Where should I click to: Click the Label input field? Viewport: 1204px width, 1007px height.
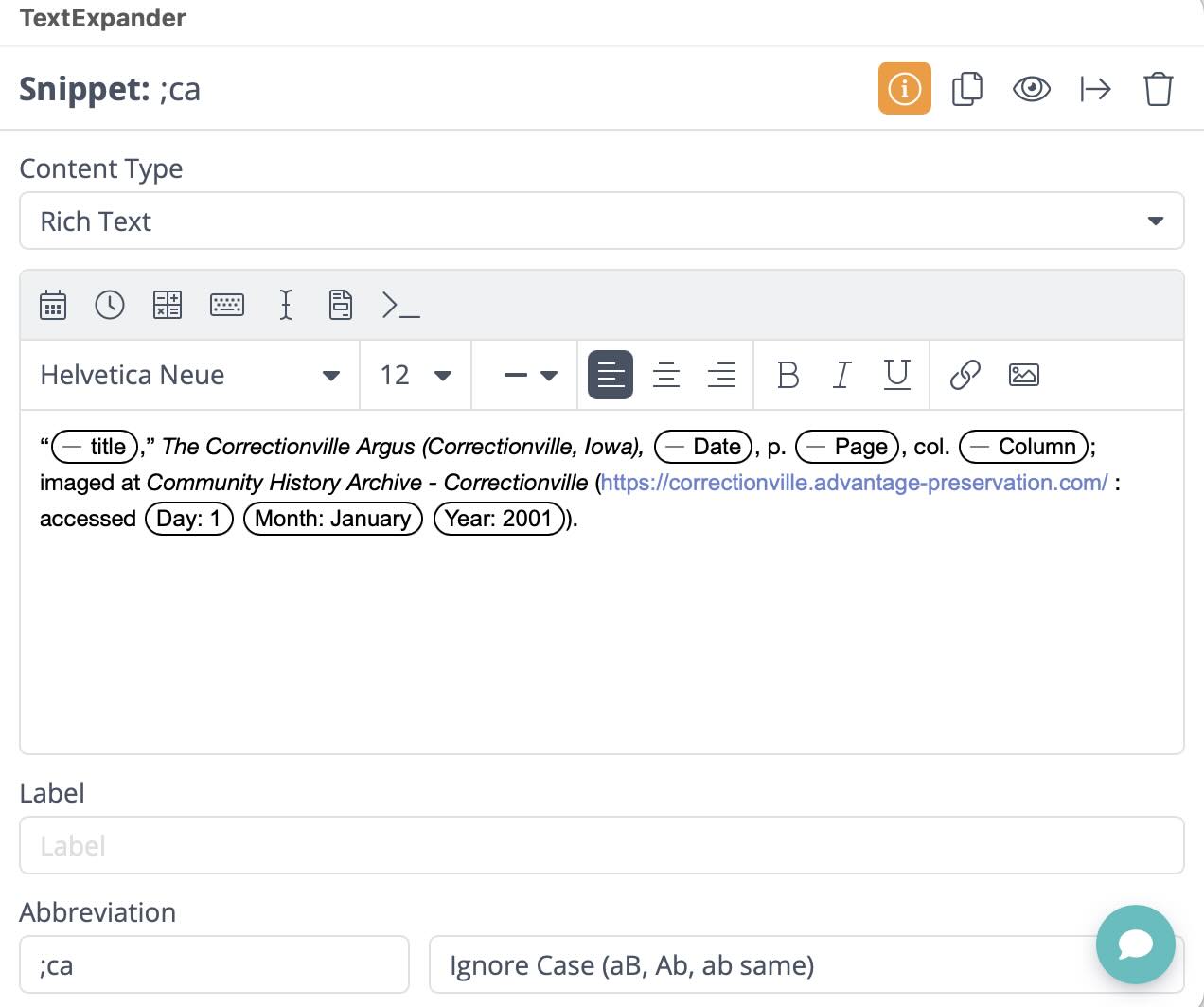point(602,845)
